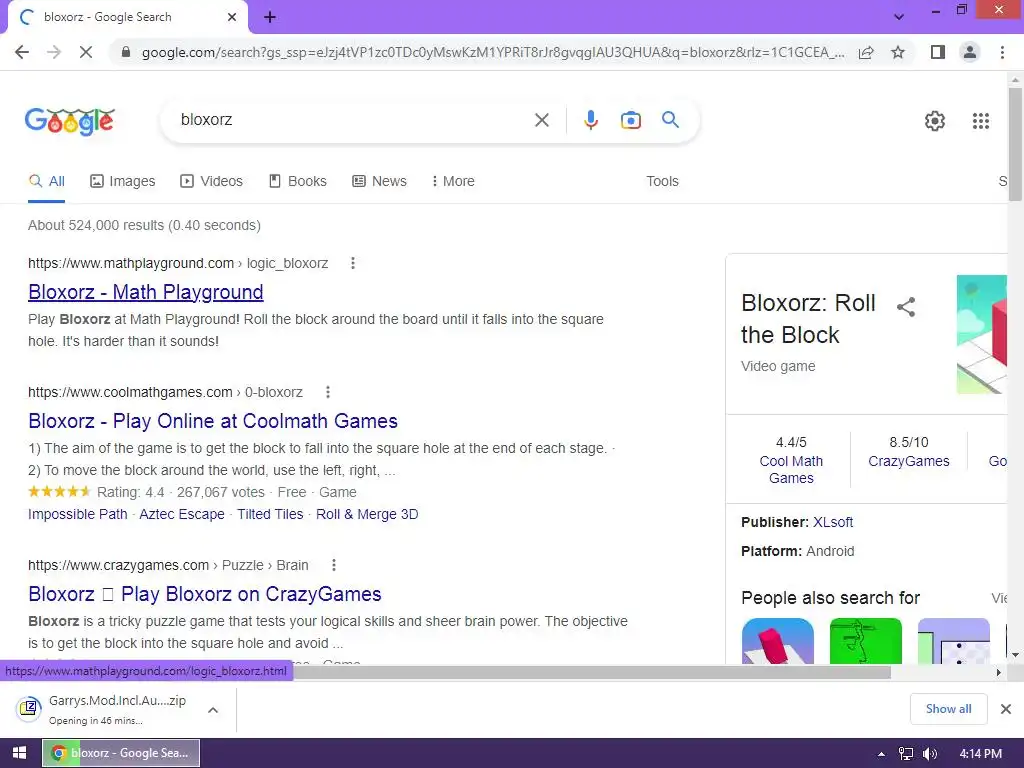Select the Platform: Android text
This screenshot has width=1024, height=768.
[x=797, y=551]
